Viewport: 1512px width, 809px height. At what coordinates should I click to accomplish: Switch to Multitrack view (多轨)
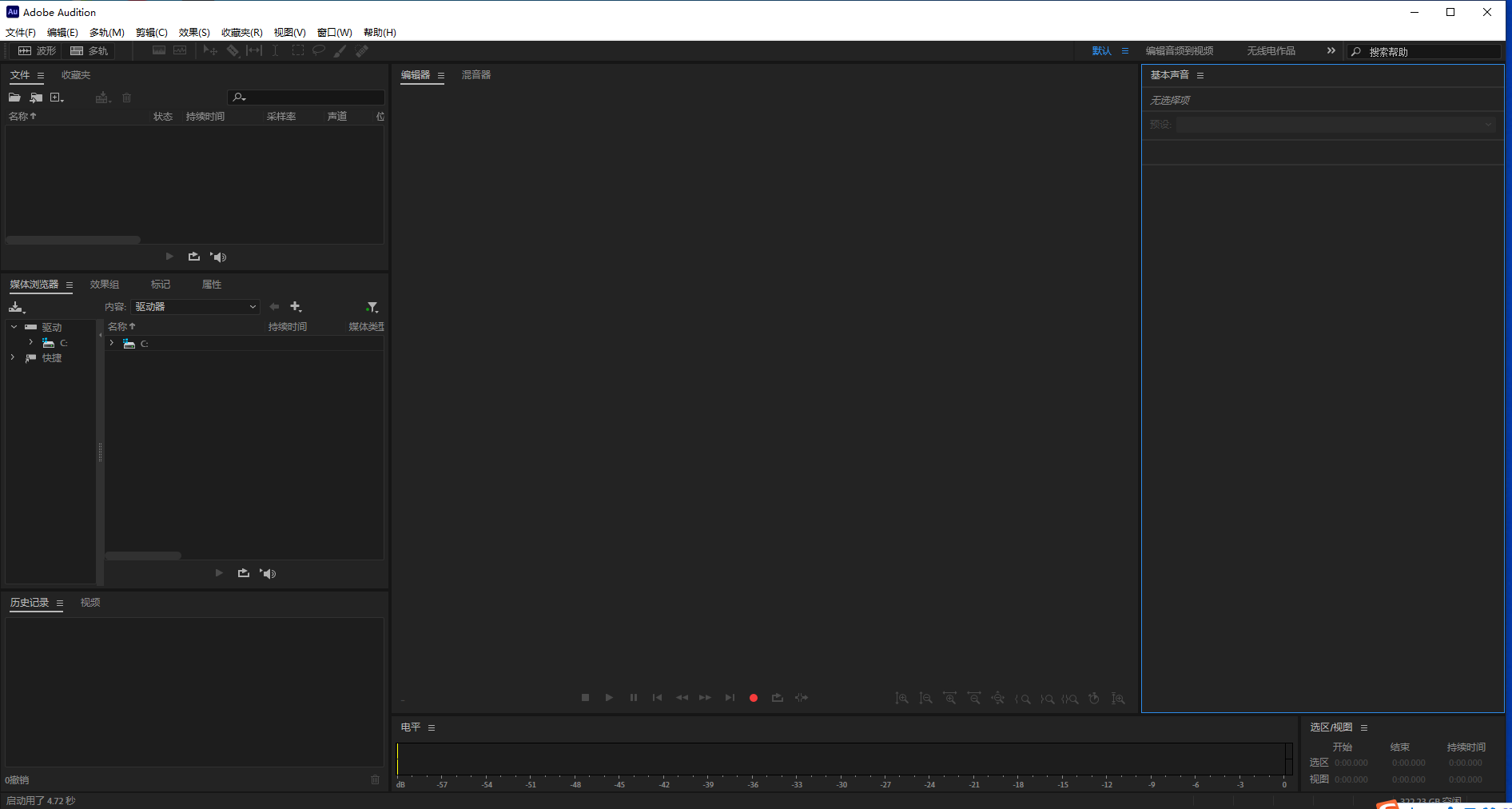(89, 51)
